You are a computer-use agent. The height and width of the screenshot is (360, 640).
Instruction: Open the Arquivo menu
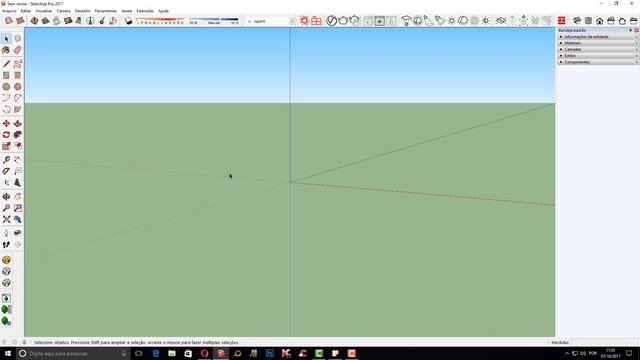coord(9,11)
